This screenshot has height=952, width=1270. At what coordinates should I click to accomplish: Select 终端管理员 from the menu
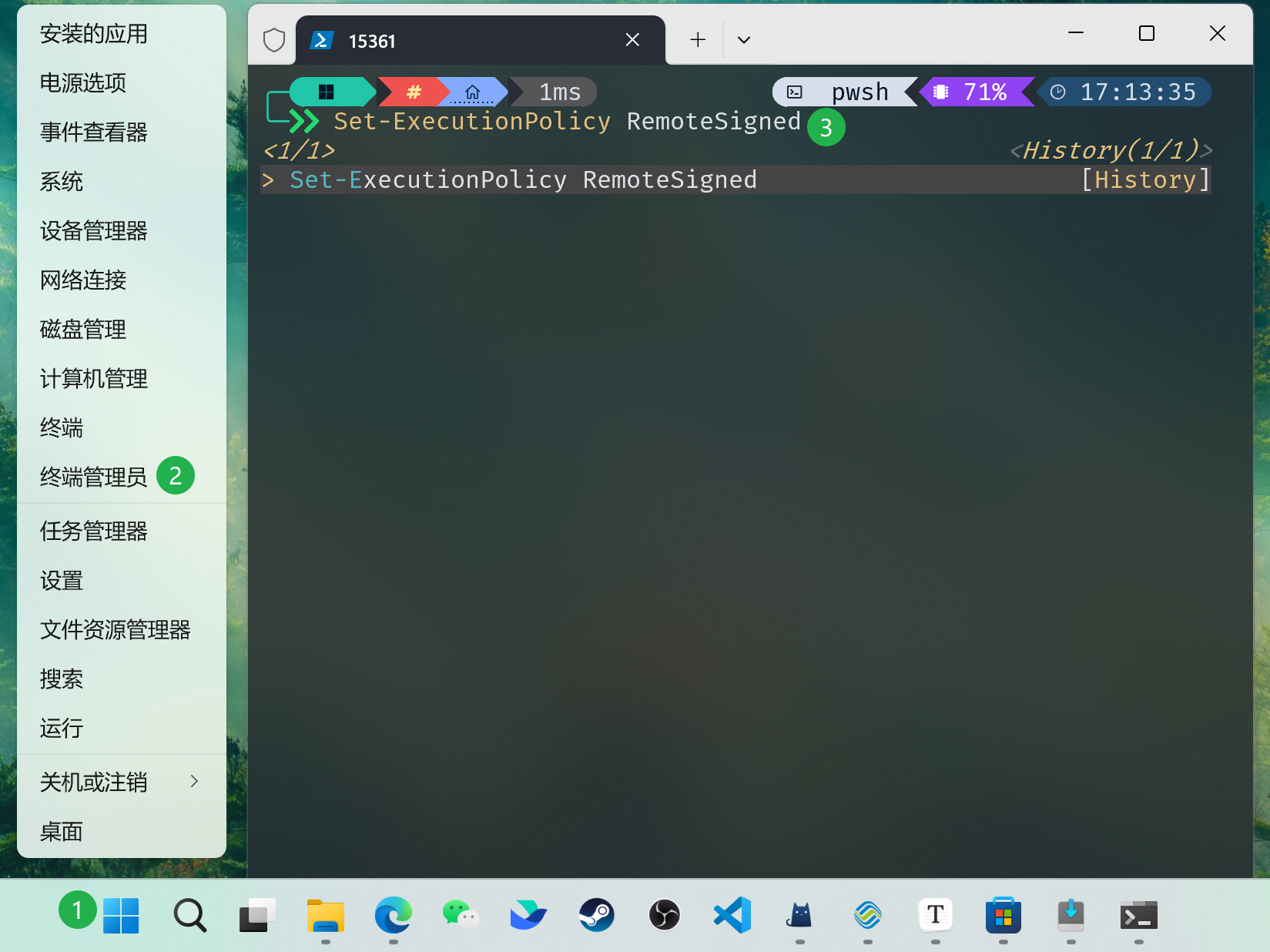93,478
